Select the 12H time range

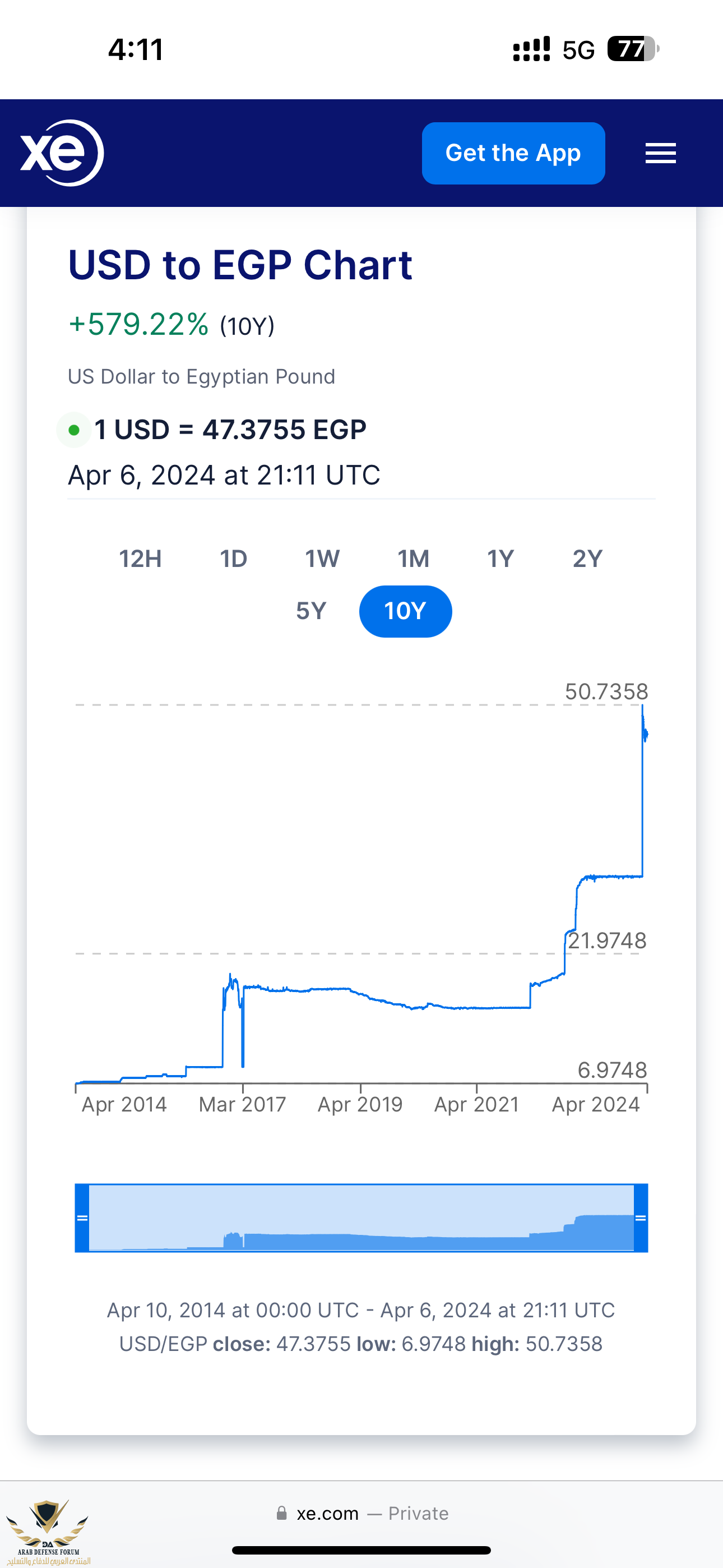pos(140,559)
